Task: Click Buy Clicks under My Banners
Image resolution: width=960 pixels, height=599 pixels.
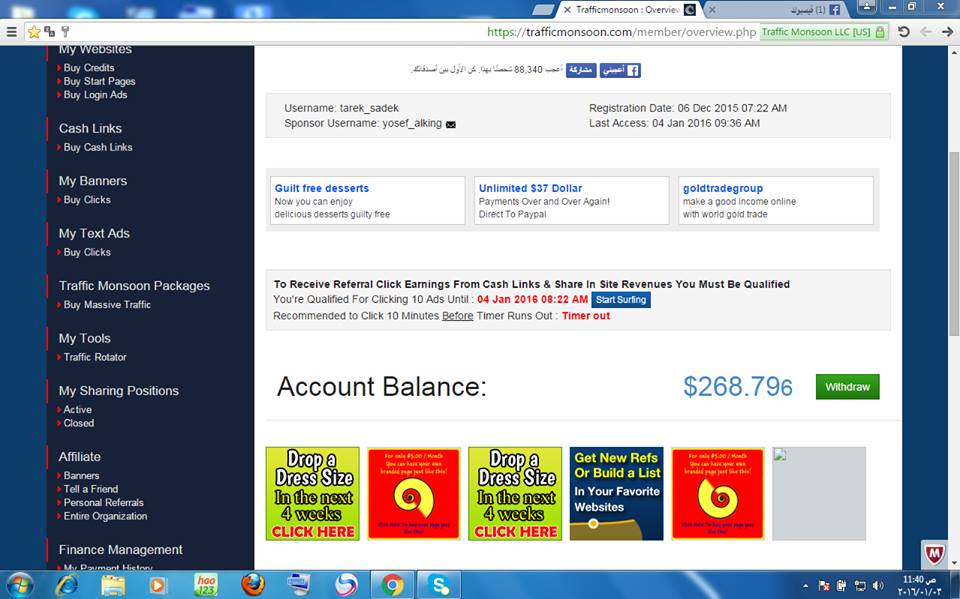Action: (87, 200)
